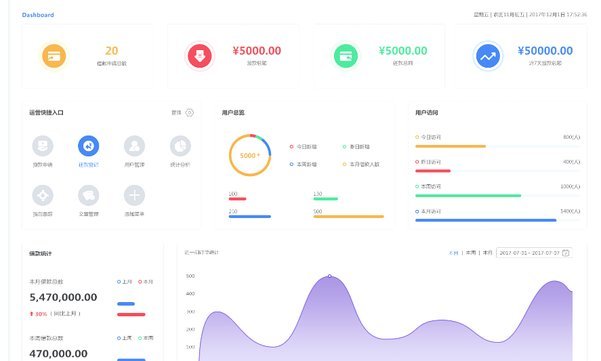Open the grey tag-shaped quick entry icon in the bottom row
Screen dimensions: 601x361
tap(89, 195)
